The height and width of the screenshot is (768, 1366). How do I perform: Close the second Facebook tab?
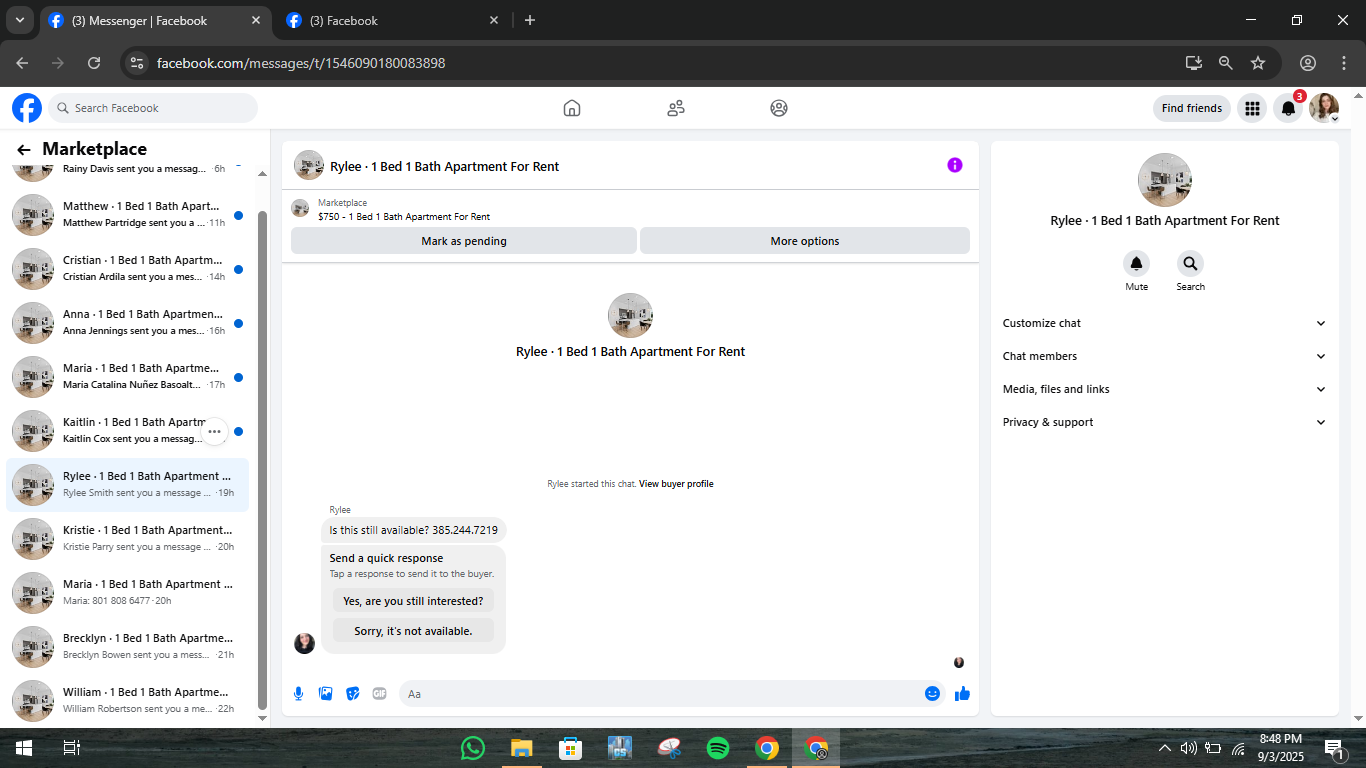(x=494, y=20)
